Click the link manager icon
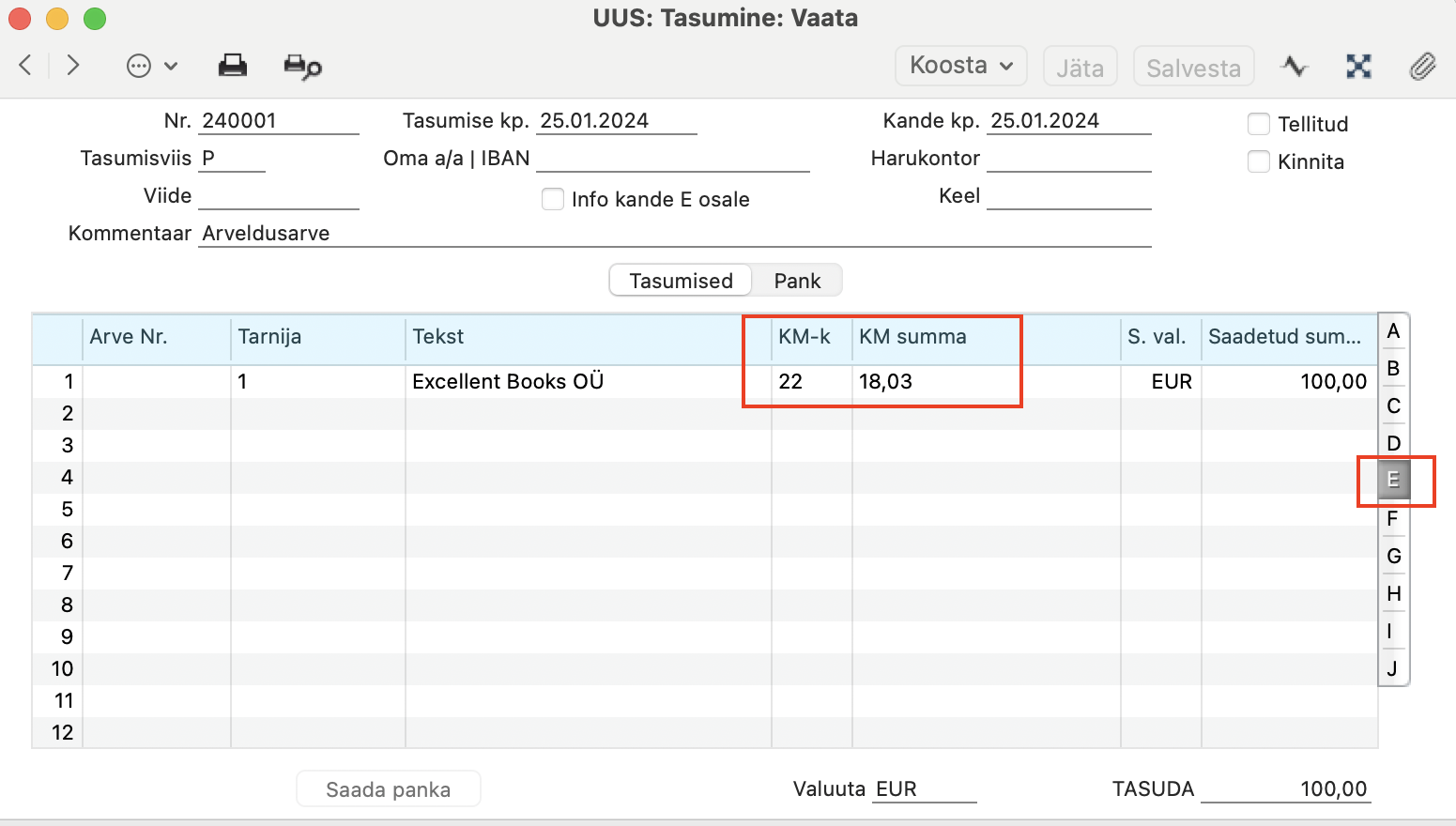The image size is (1456, 826). (1358, 66)
